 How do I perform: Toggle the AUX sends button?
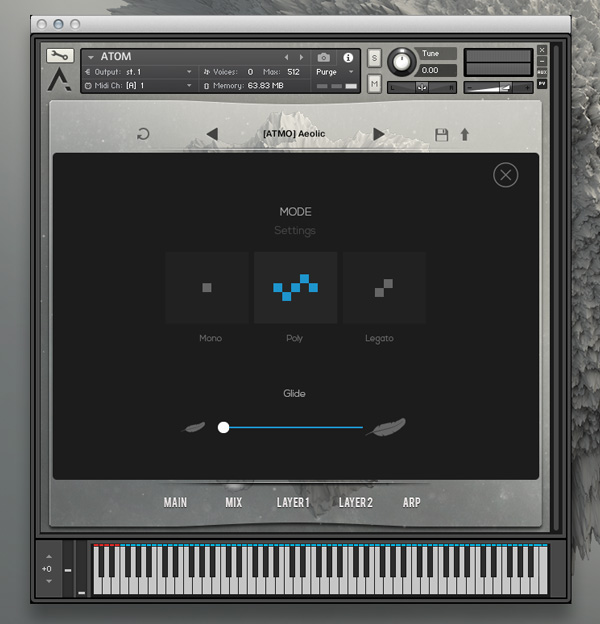tap(542, 72)
